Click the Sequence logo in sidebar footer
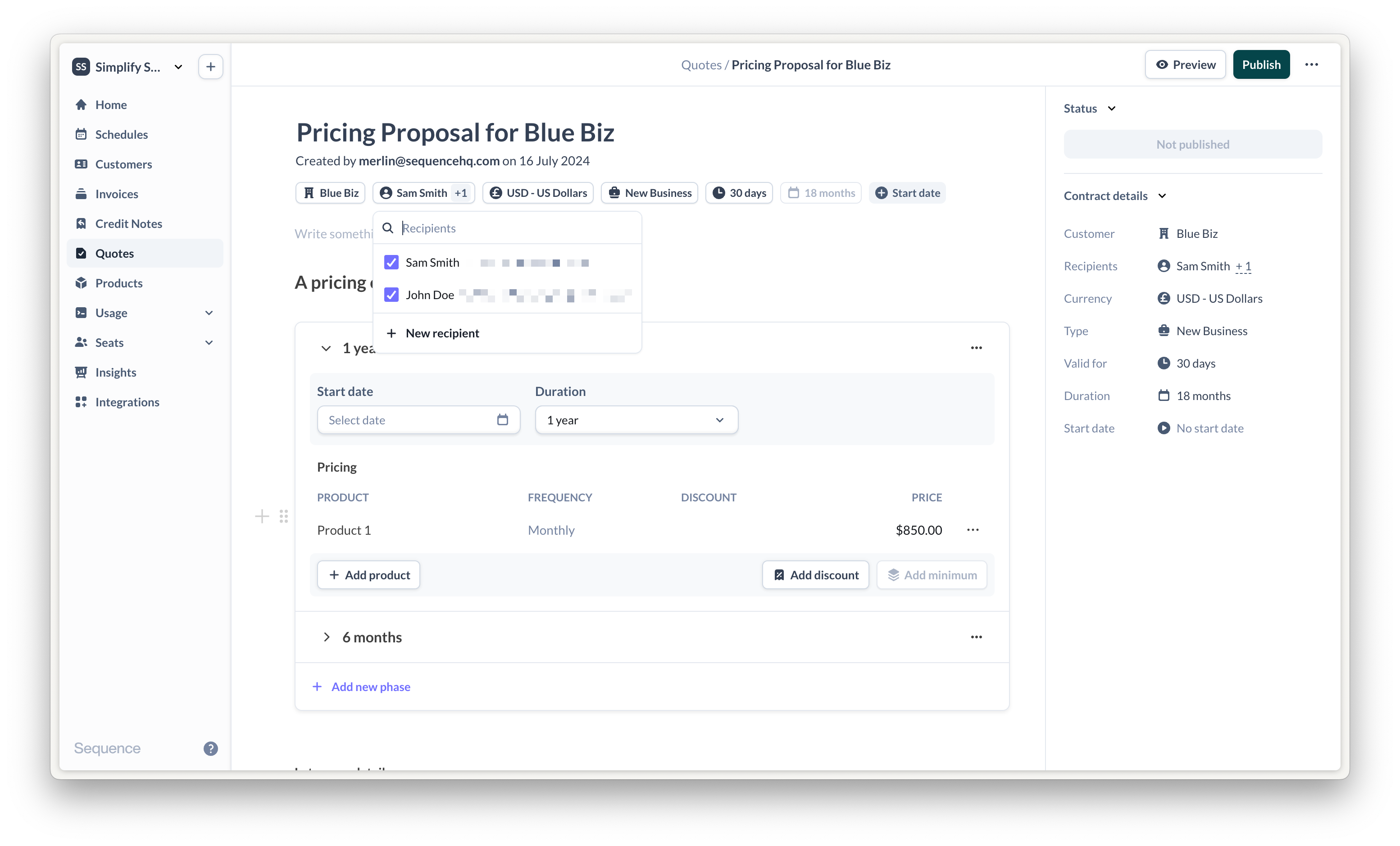This screenshot has height=846, width=1400. click(107, 748)
